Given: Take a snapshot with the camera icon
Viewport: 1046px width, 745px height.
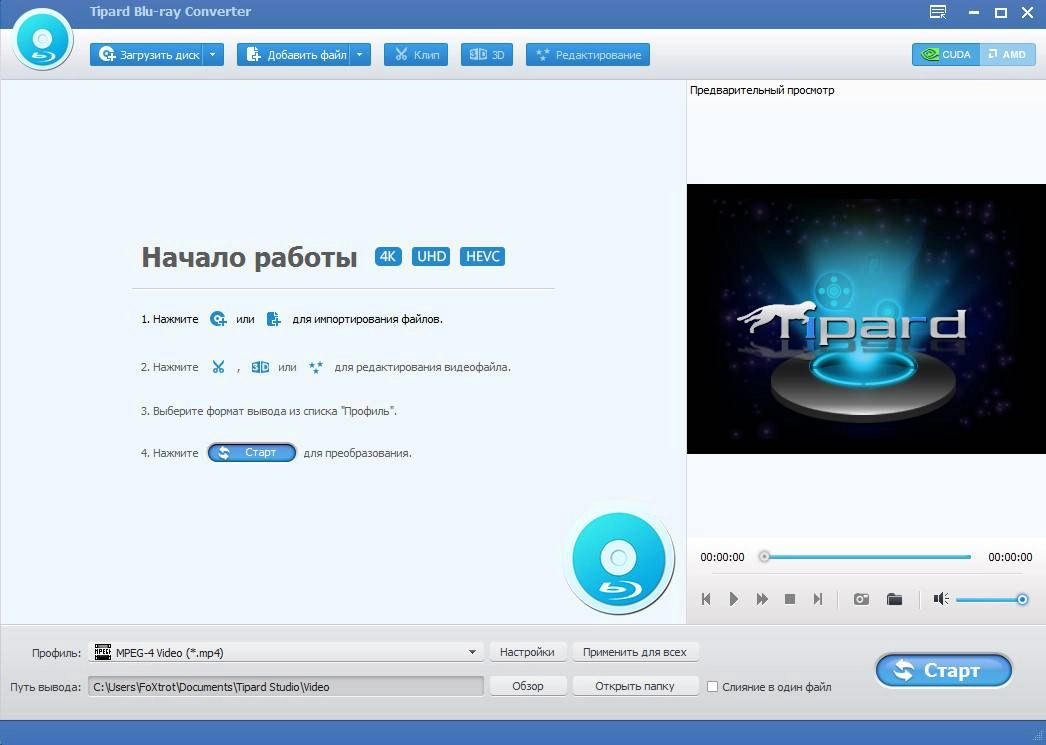Looking at the screenshot, I should pyautogui.click(x=861, y=599).
